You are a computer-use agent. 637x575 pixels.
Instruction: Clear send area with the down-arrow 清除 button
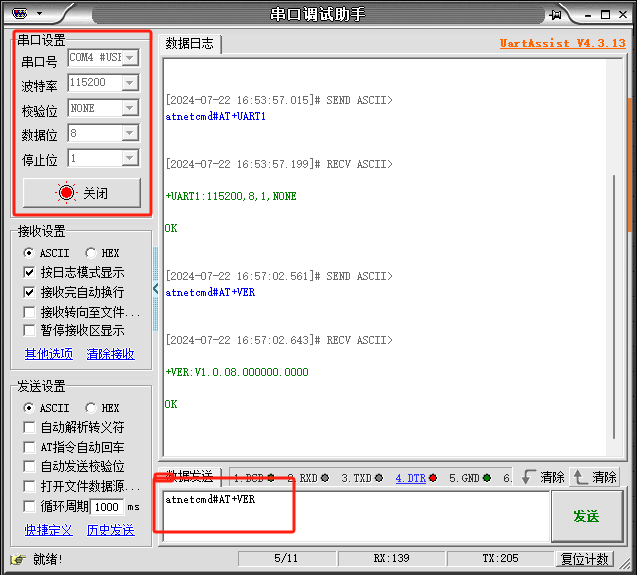click(543, 477)
